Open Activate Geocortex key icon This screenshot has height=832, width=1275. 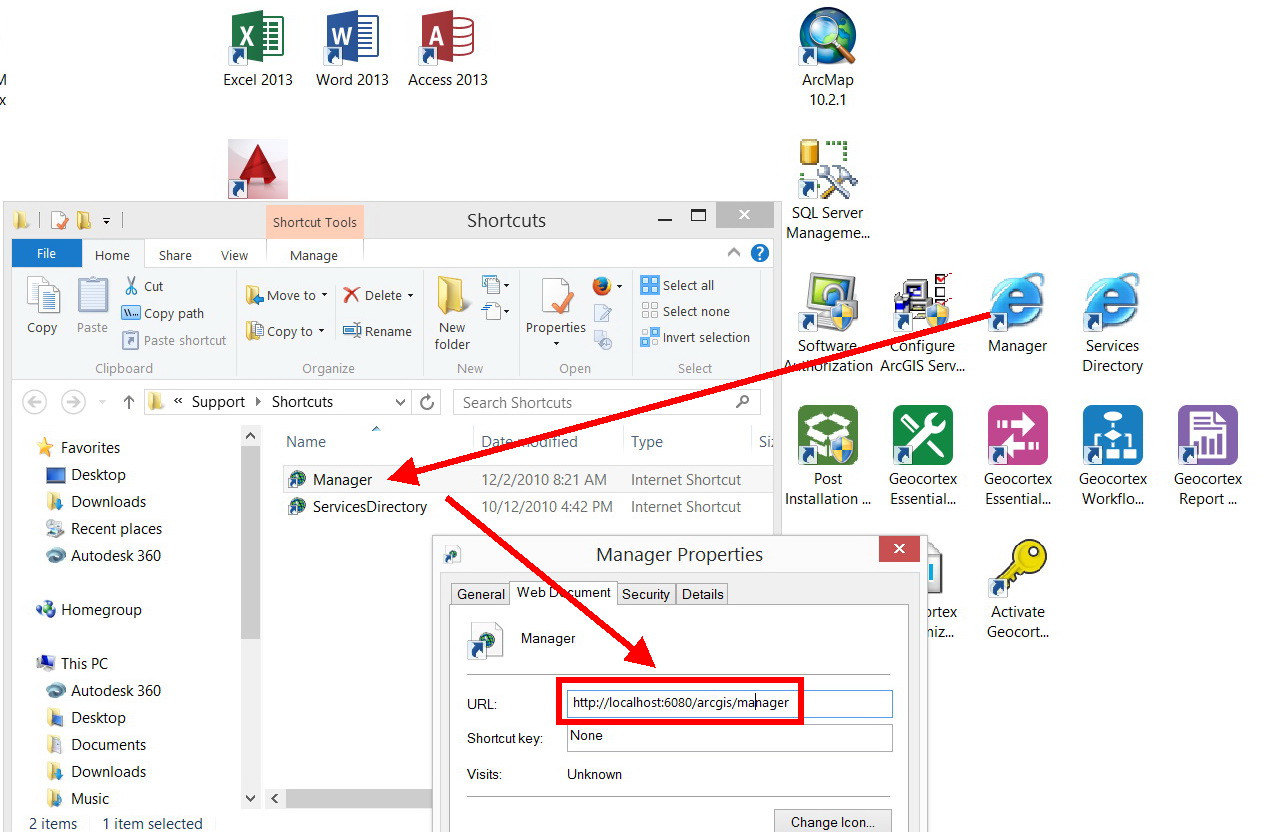point(1017,589)
